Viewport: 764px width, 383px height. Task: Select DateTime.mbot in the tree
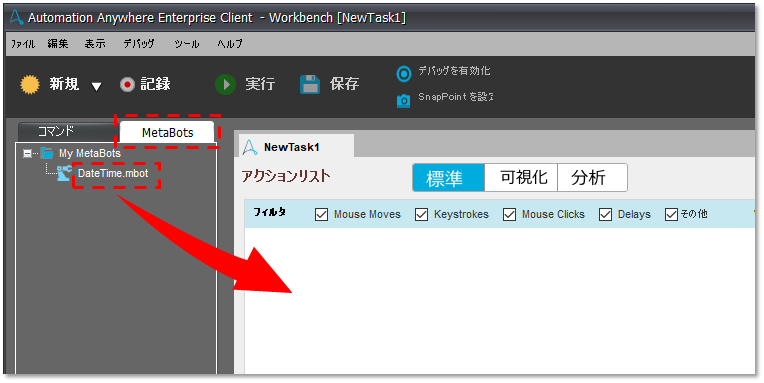click(x=113, y=173)
